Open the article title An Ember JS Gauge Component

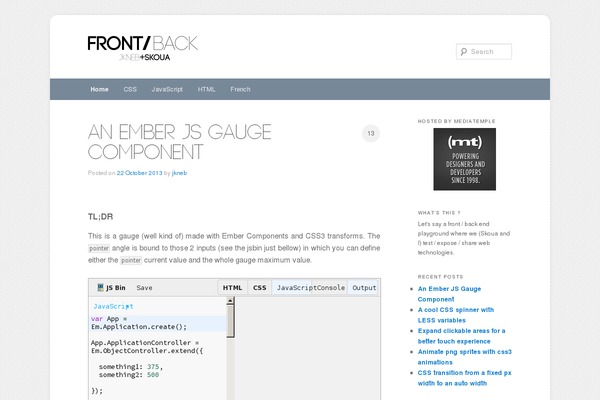point(179,142)
